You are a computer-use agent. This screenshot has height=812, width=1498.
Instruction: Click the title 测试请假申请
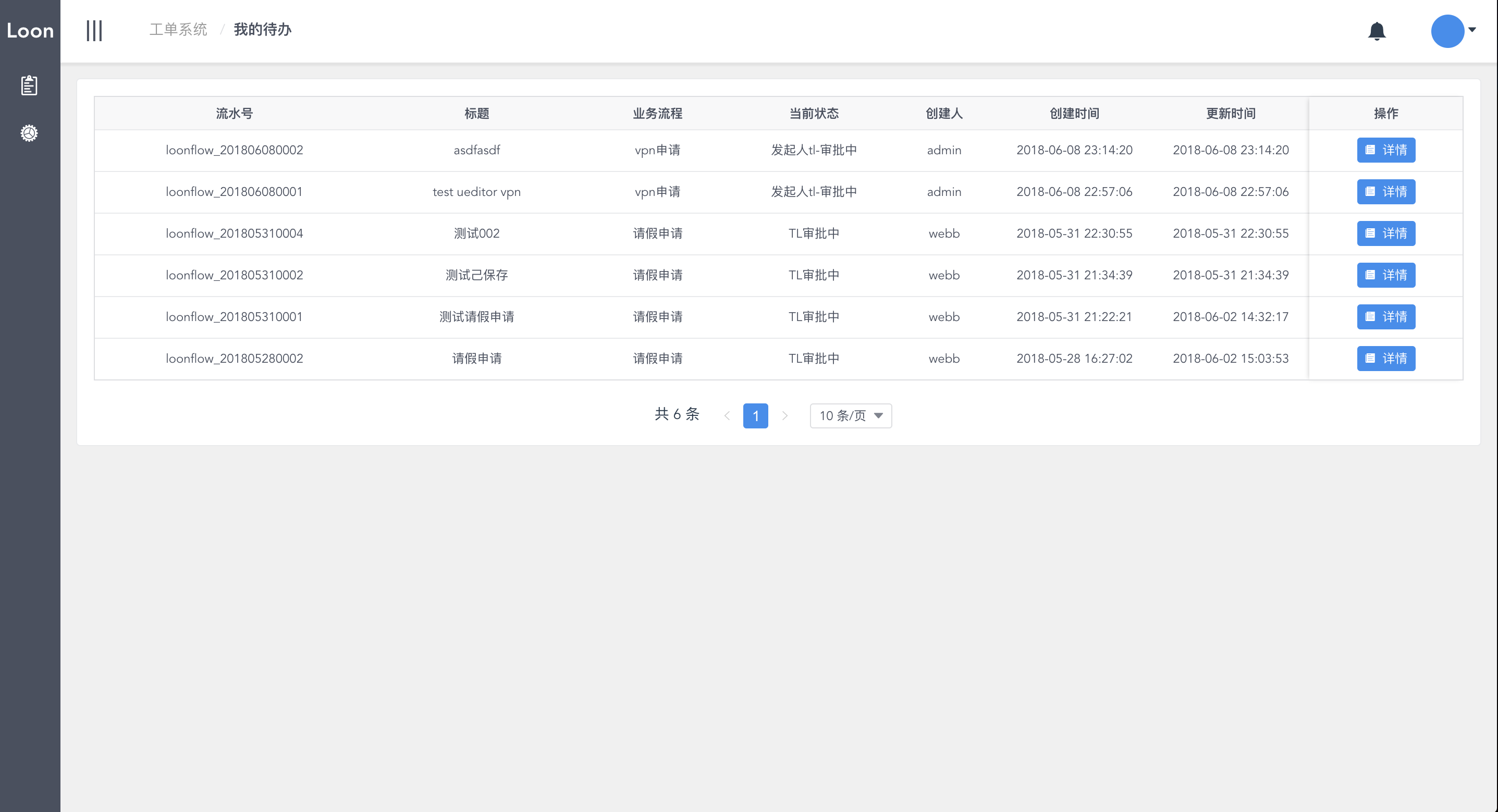coord(477,317)
